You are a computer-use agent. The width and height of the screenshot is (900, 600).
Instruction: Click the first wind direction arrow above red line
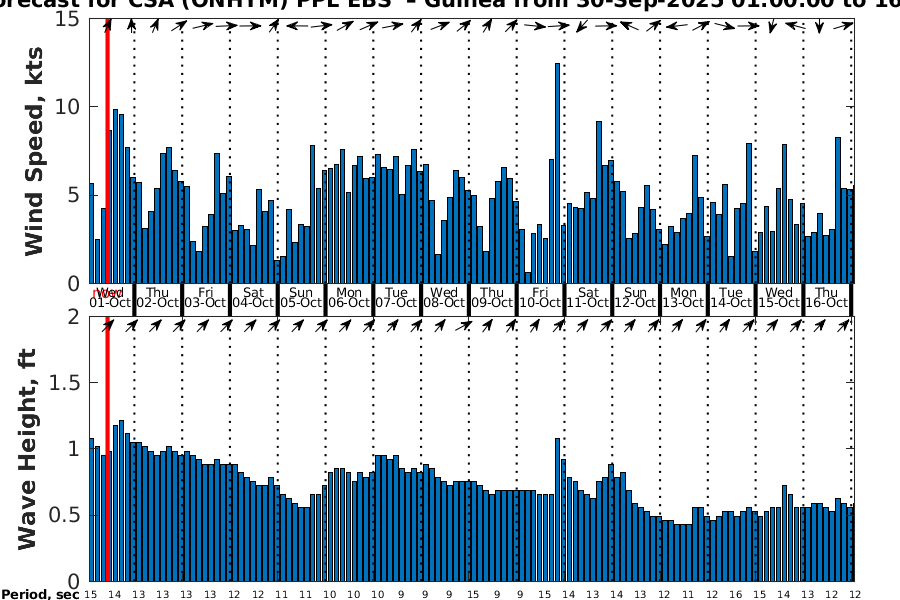click(x=109, y=26)
